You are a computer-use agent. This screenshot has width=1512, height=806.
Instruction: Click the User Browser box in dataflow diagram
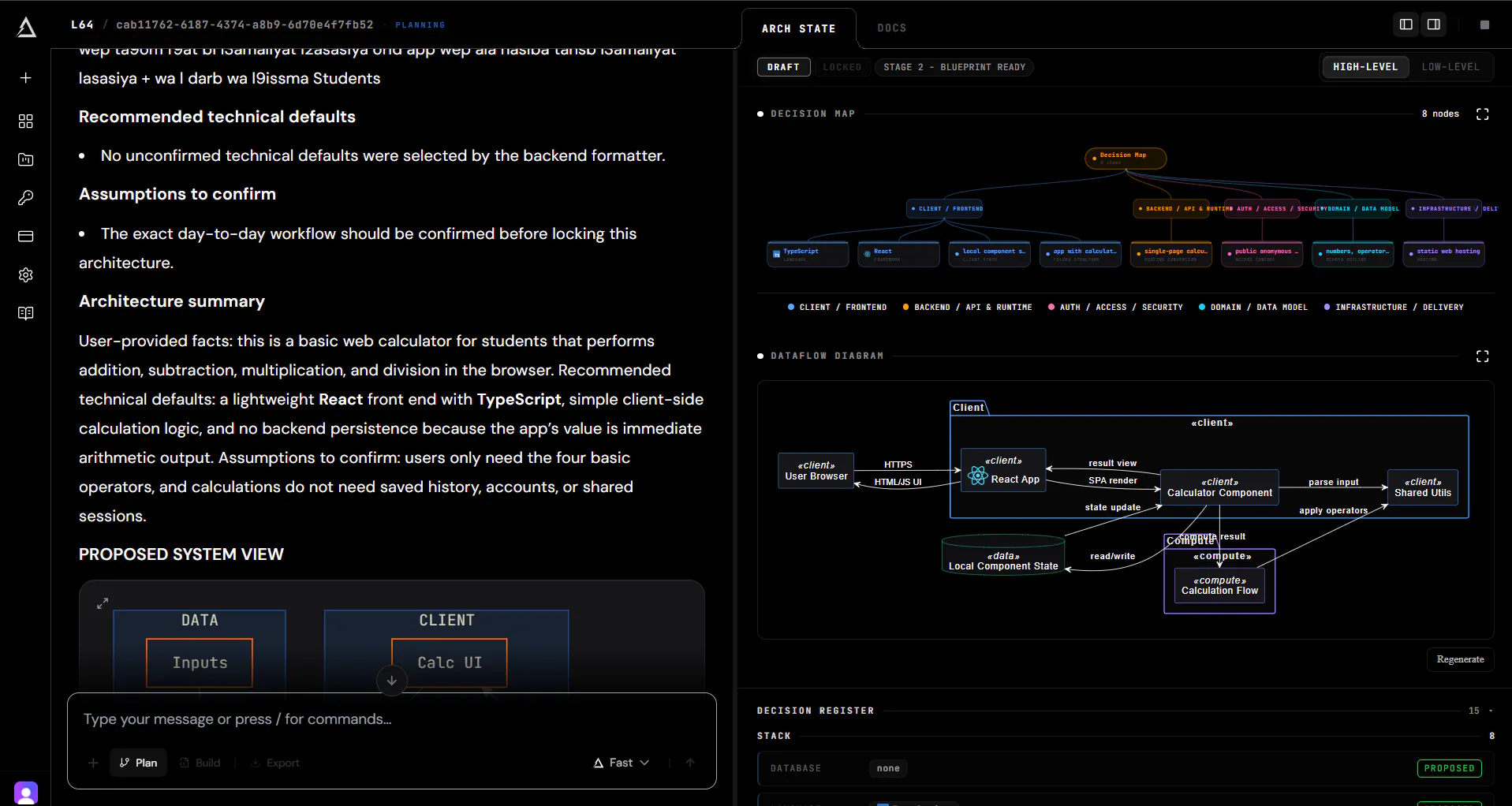coord(816,471)
